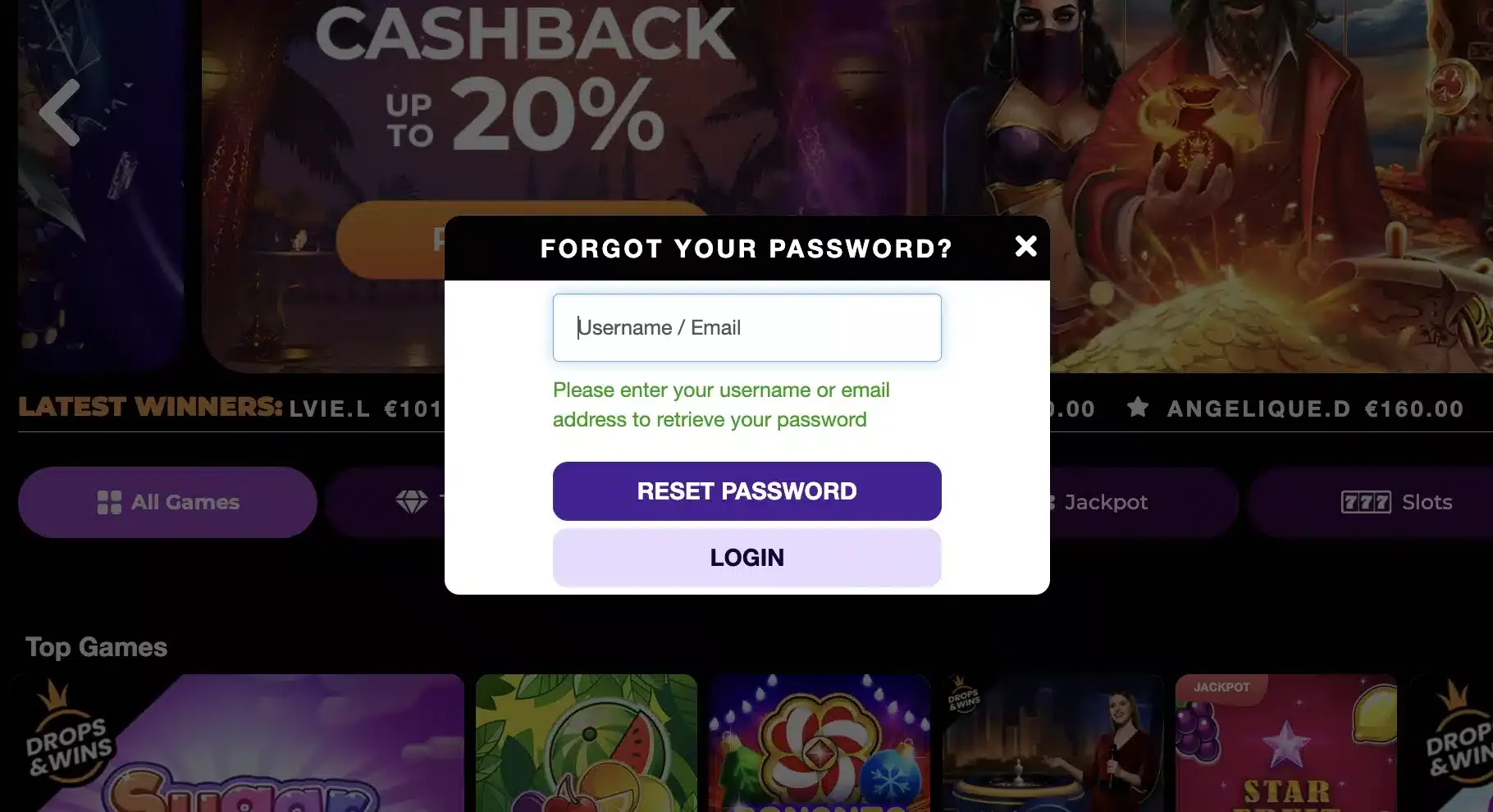The width and height of the screenshot is (1493, 812).
Task: Close the Forgot Your Password dialog
Action: pyautogui.click(x=1025, y=246)
